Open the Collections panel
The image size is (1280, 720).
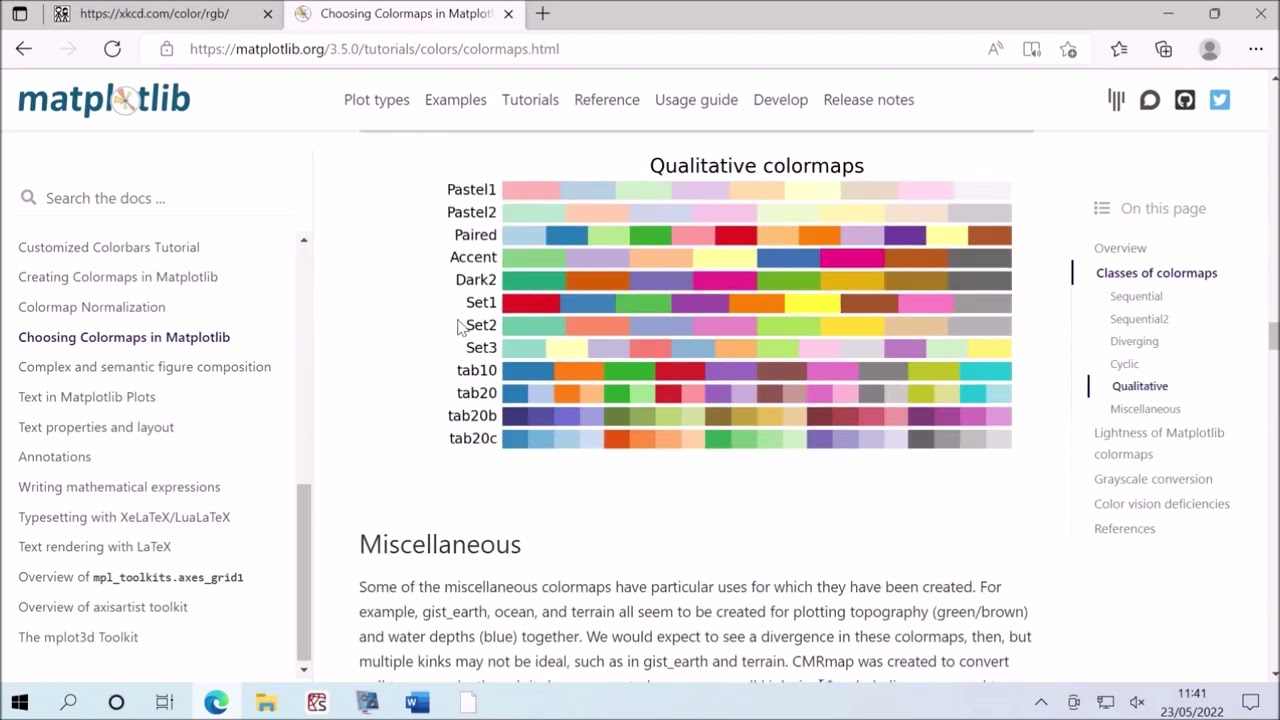[x=1163, y=48]
